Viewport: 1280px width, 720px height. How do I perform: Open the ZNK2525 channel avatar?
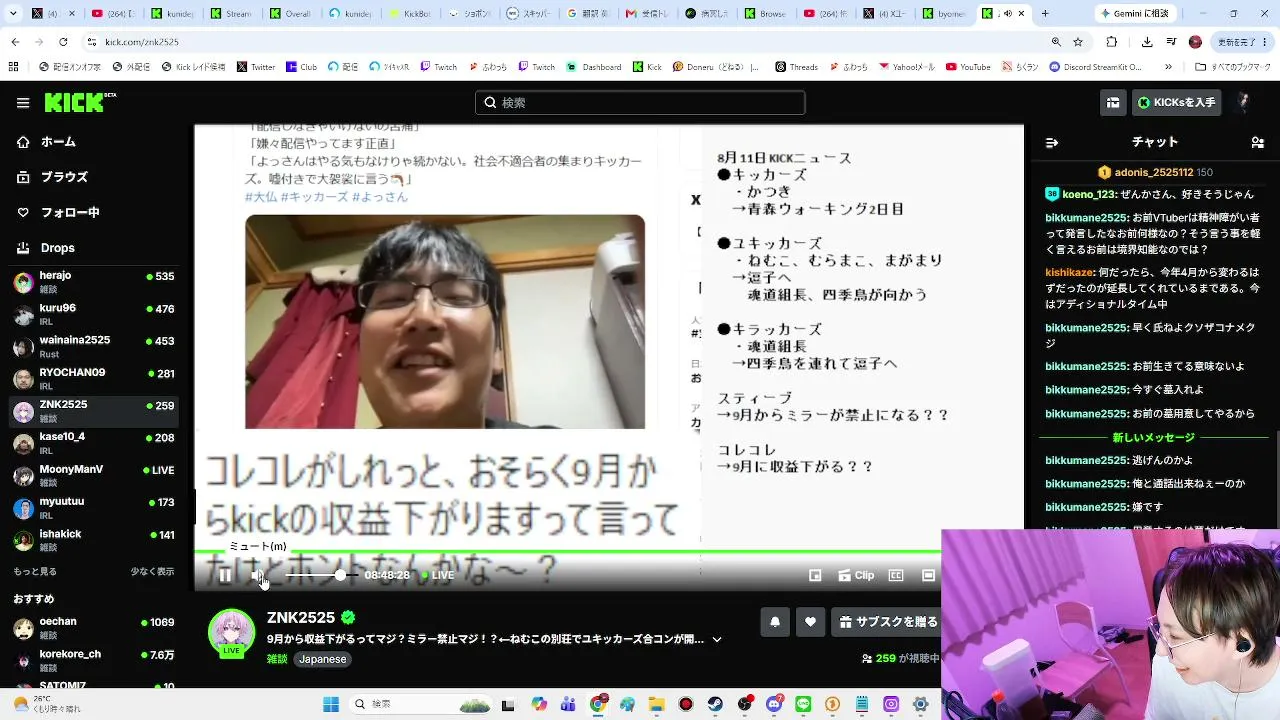[x=231, y=633]
